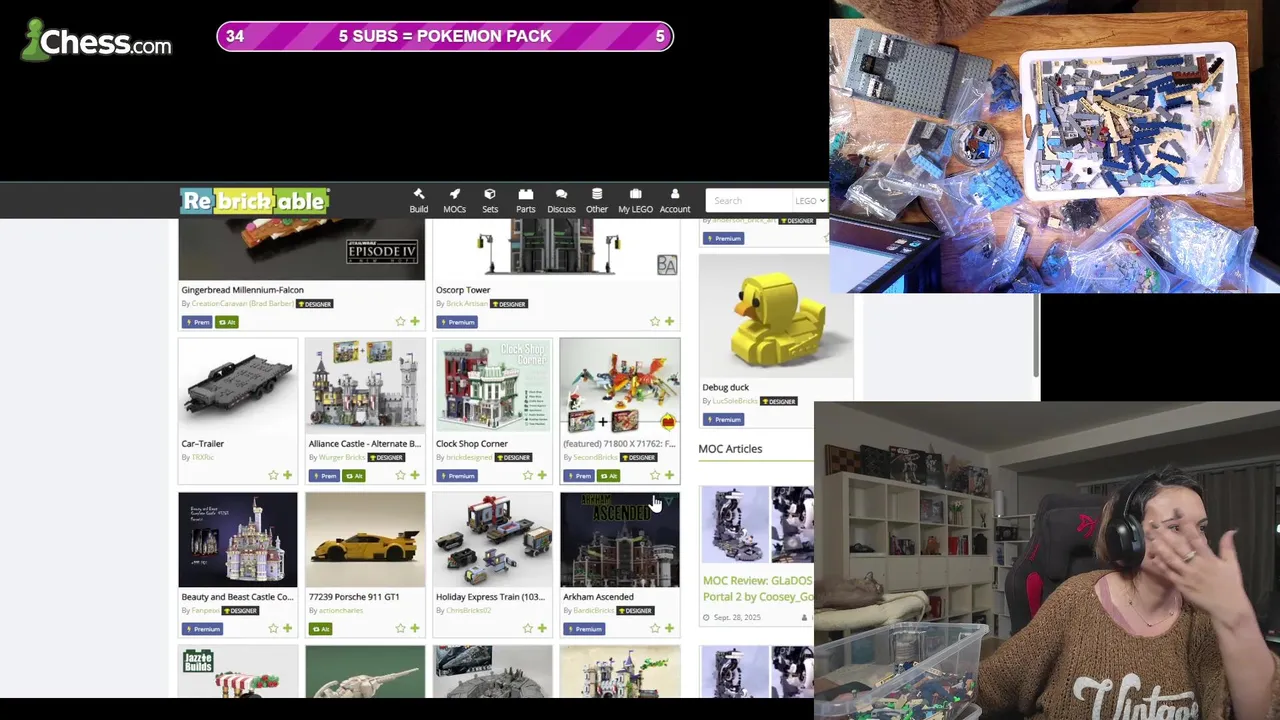Open the Holiday Express Train thumbnail

(492, 540)
